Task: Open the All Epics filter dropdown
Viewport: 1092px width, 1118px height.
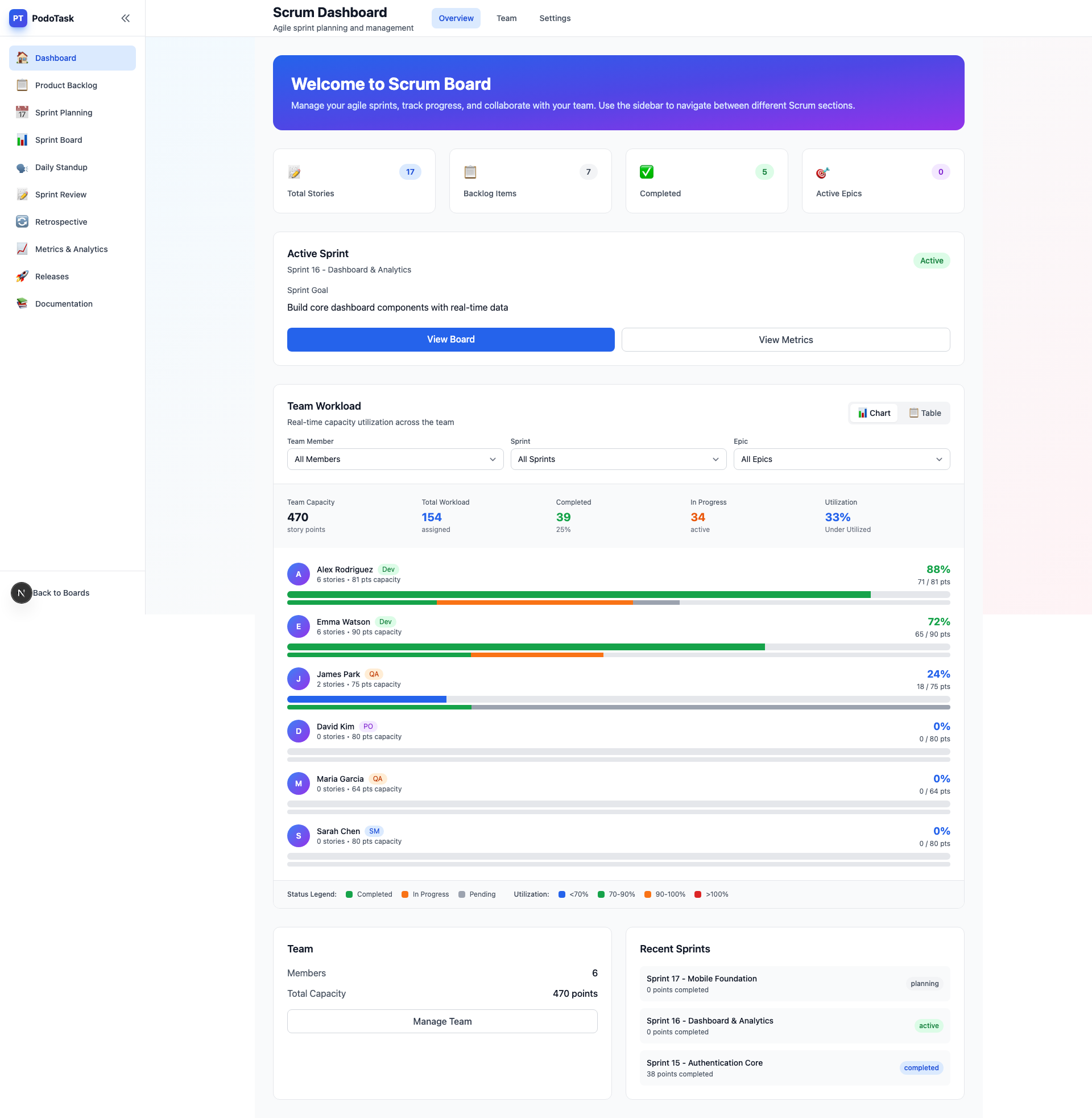Action: pos(841,459)
